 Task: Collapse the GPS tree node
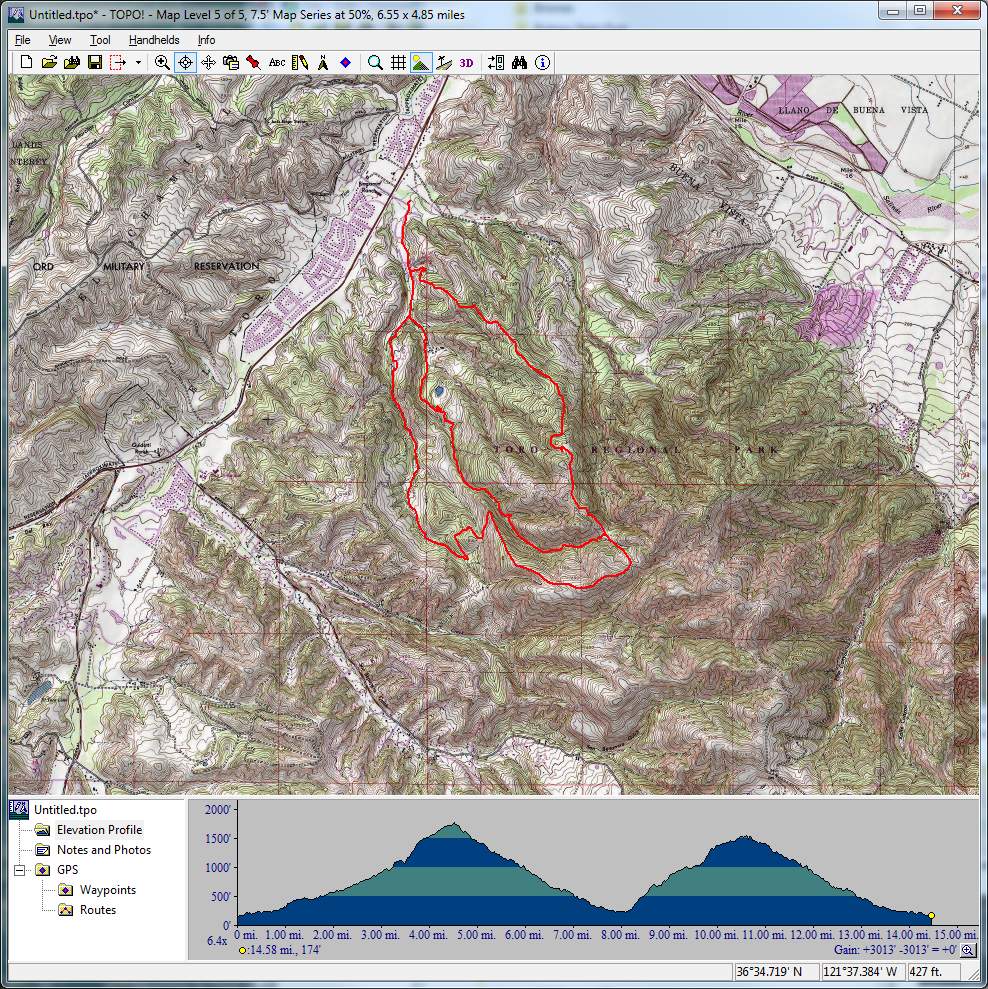coord(19,870)
